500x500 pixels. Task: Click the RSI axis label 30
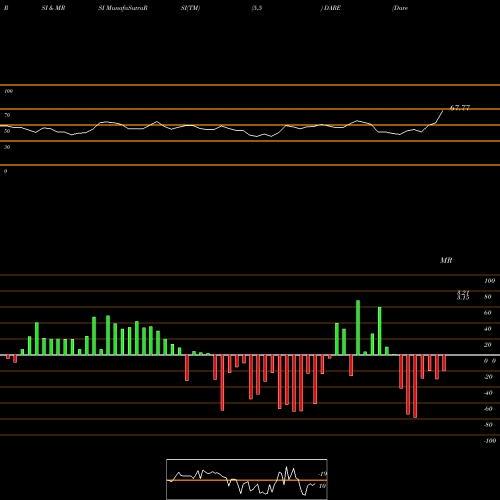(7, 147)
